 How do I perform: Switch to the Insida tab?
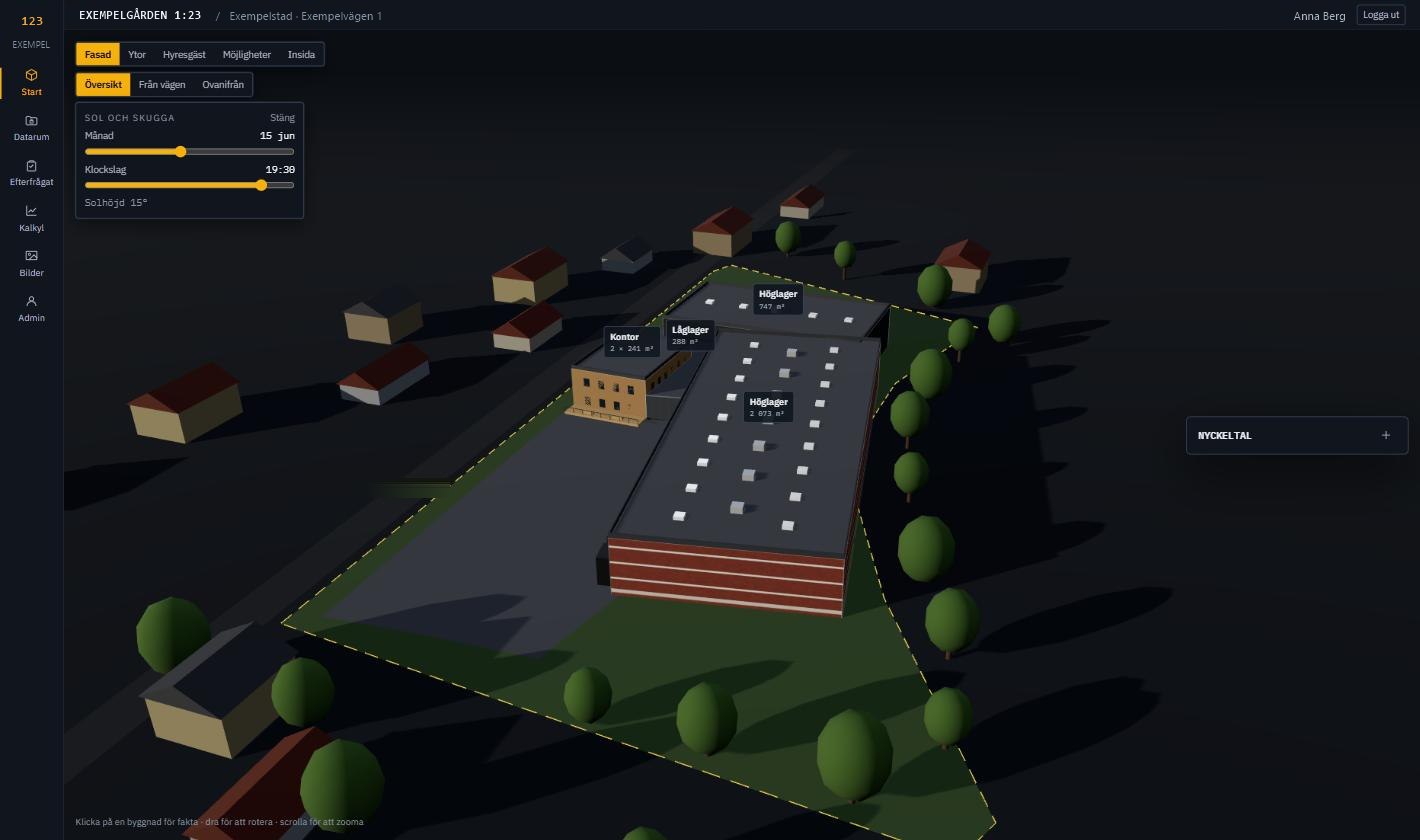click(x=301, y=55)
